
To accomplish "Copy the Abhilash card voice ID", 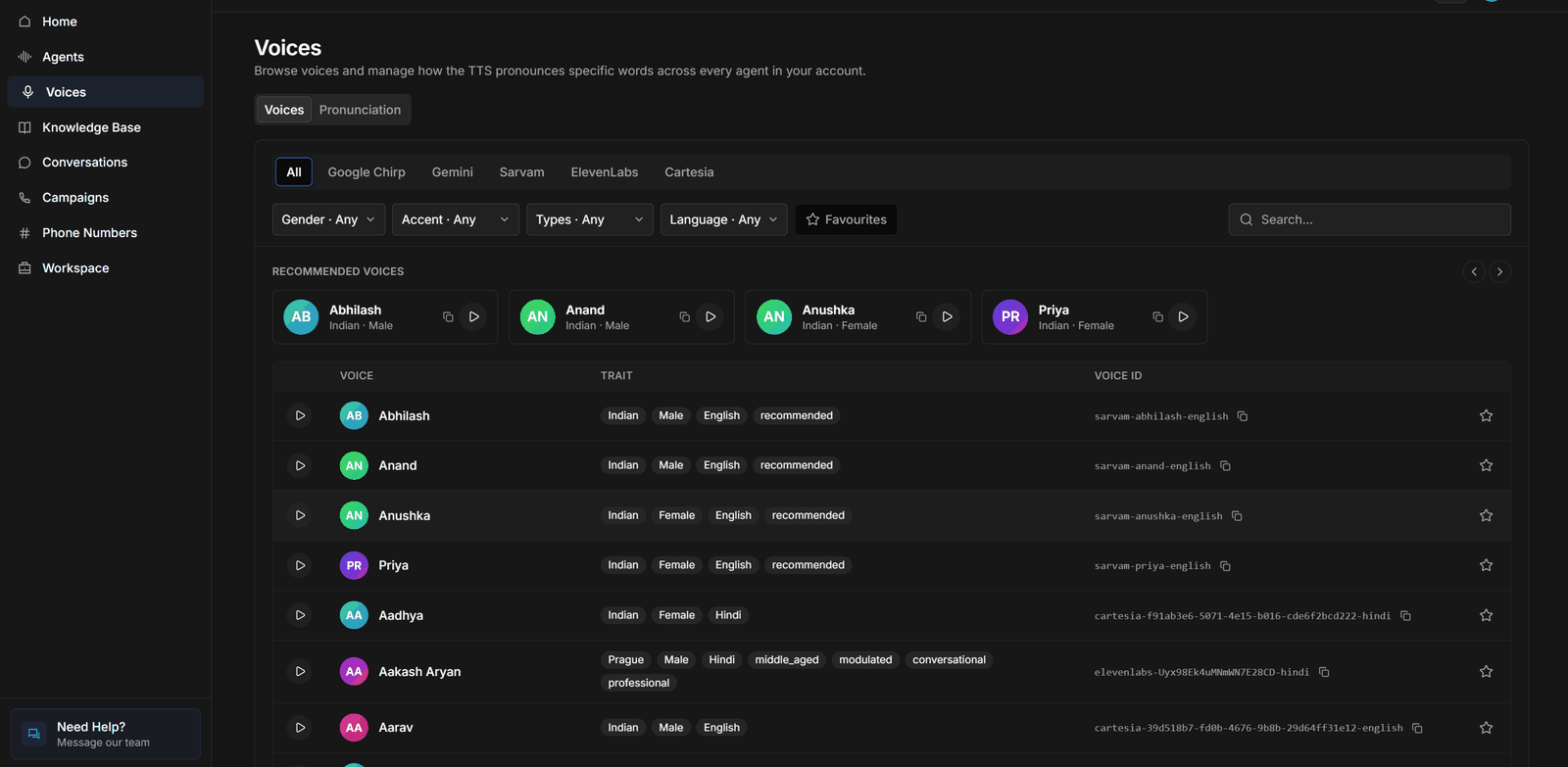I will 448,316.
